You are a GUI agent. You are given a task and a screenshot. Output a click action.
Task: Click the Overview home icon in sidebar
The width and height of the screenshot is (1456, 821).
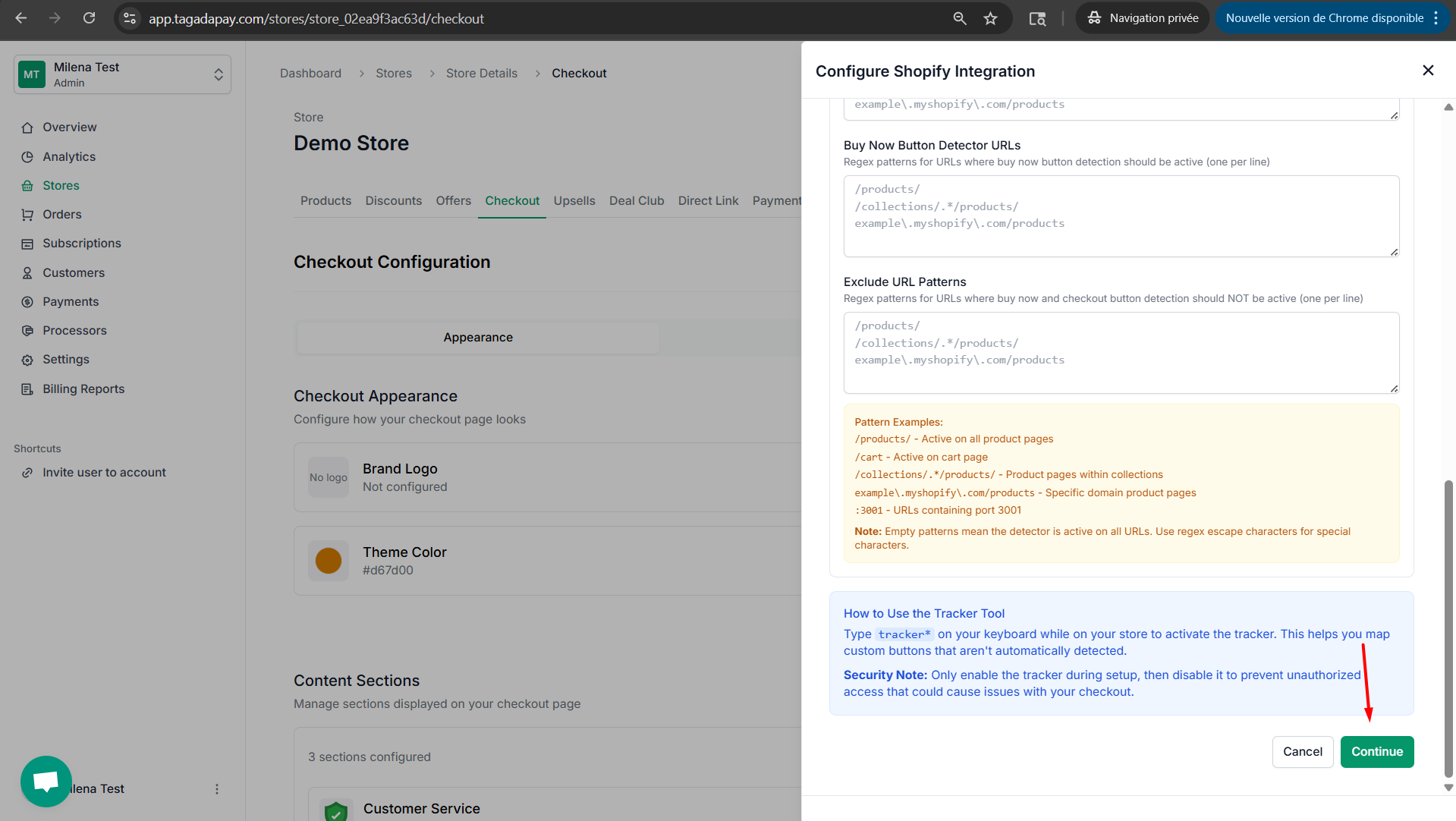(x=27, y=127)
